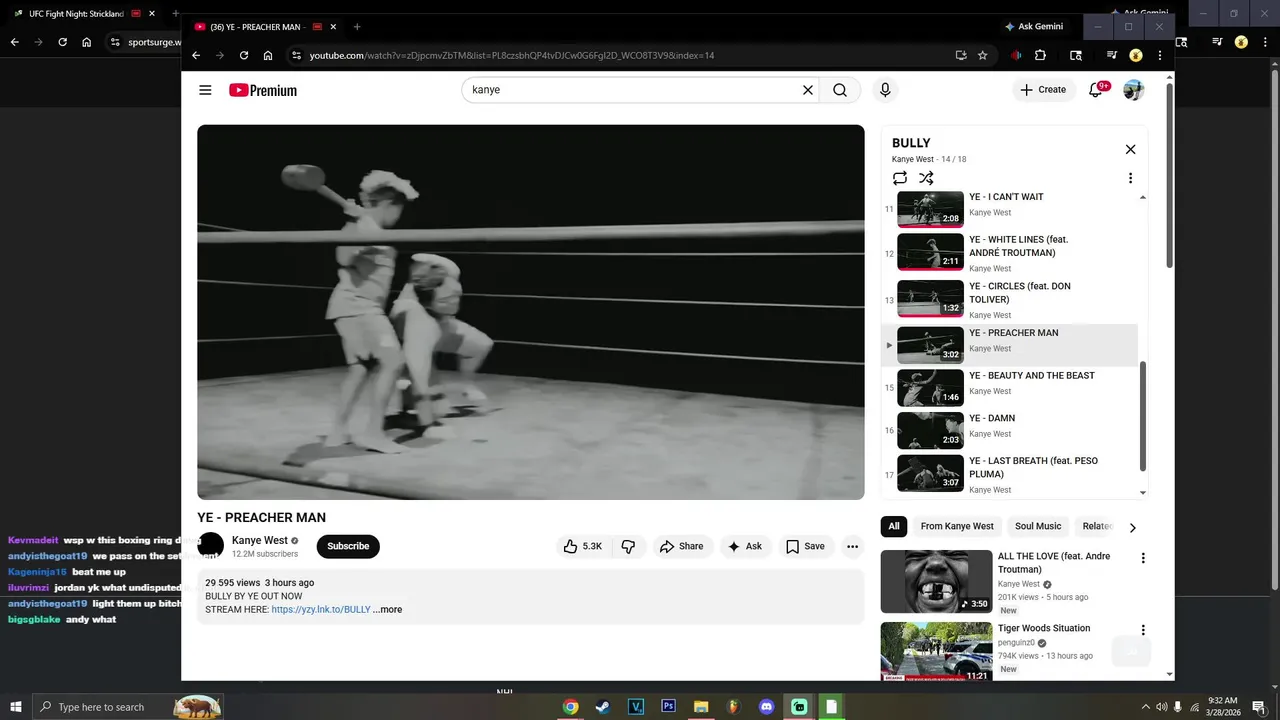The height and width of the screenshot is (720, 1280).
Task: Open Kanye West channel avatar
Action: [210, 546]
